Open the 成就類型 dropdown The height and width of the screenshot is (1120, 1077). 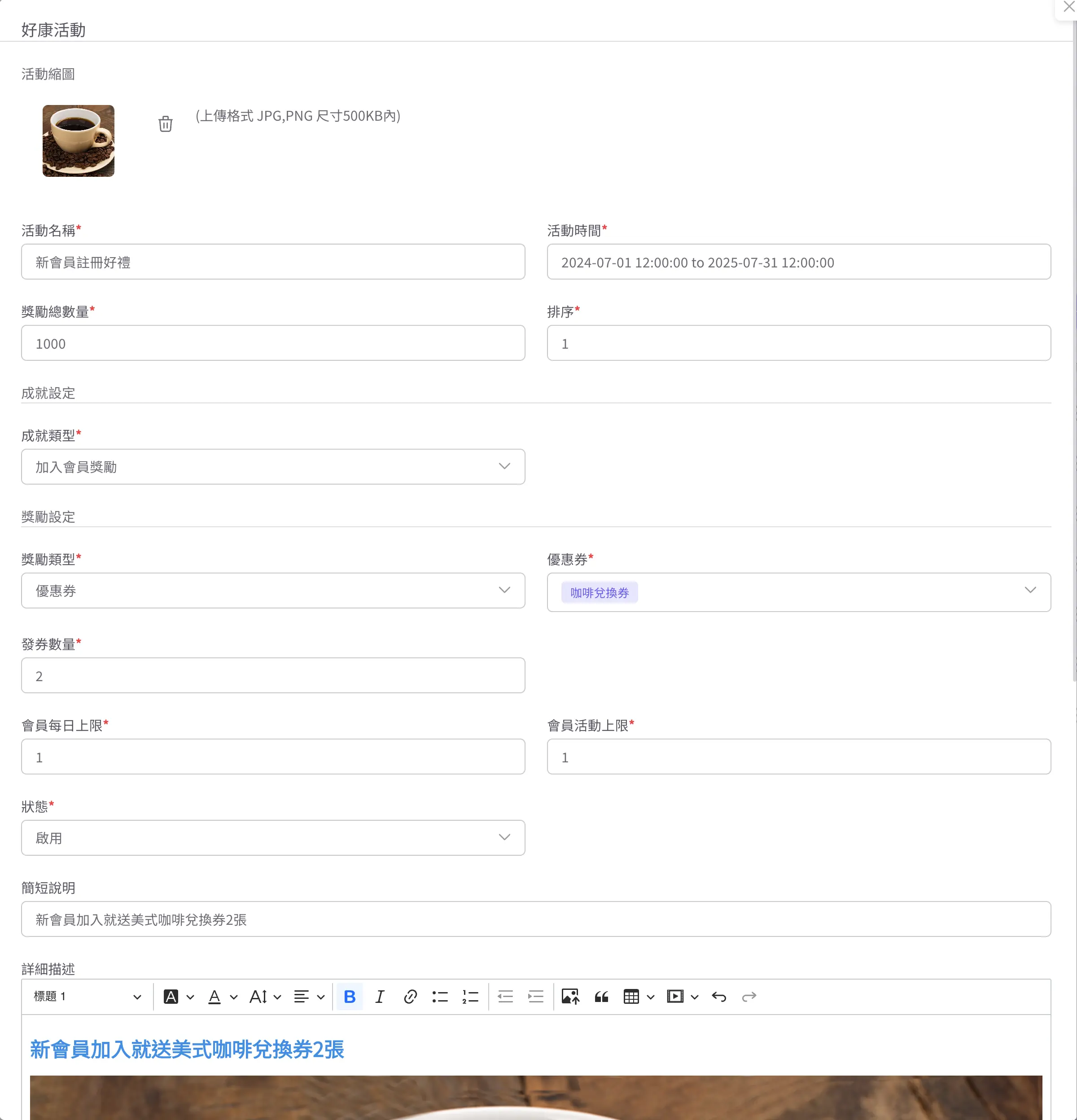(x=272, y=466)
